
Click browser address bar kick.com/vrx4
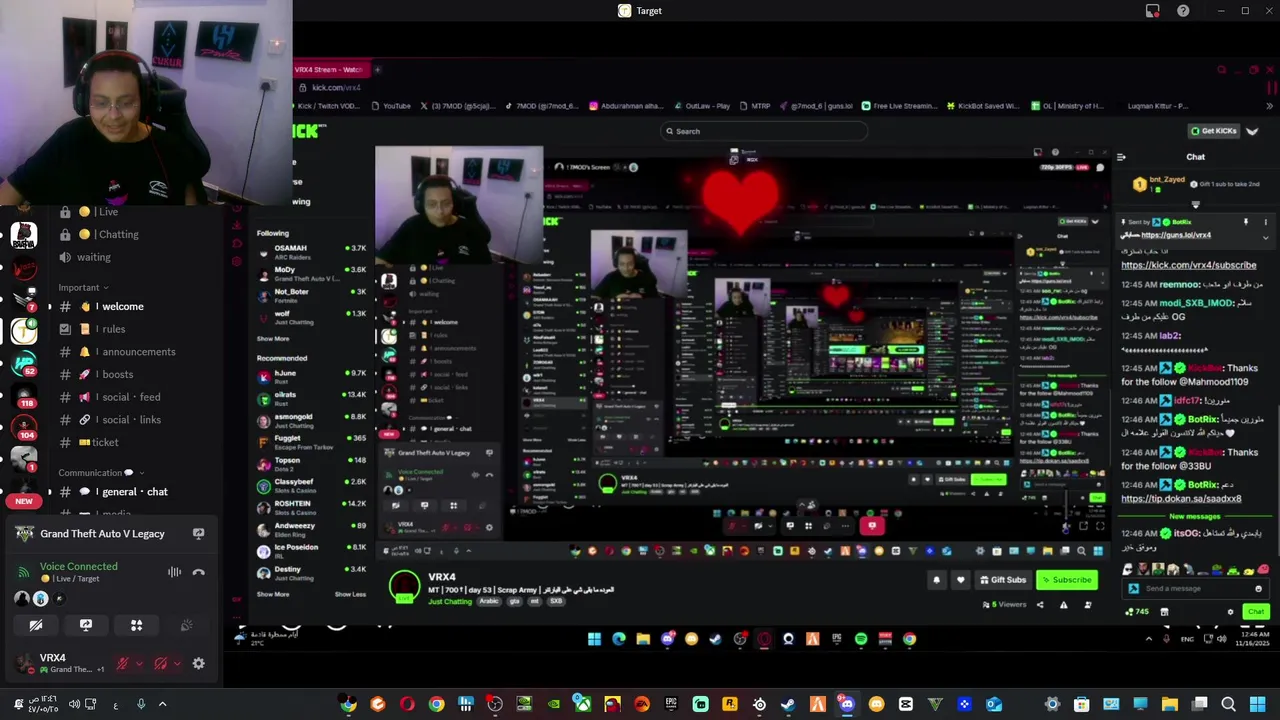click(x=336, y=88)
